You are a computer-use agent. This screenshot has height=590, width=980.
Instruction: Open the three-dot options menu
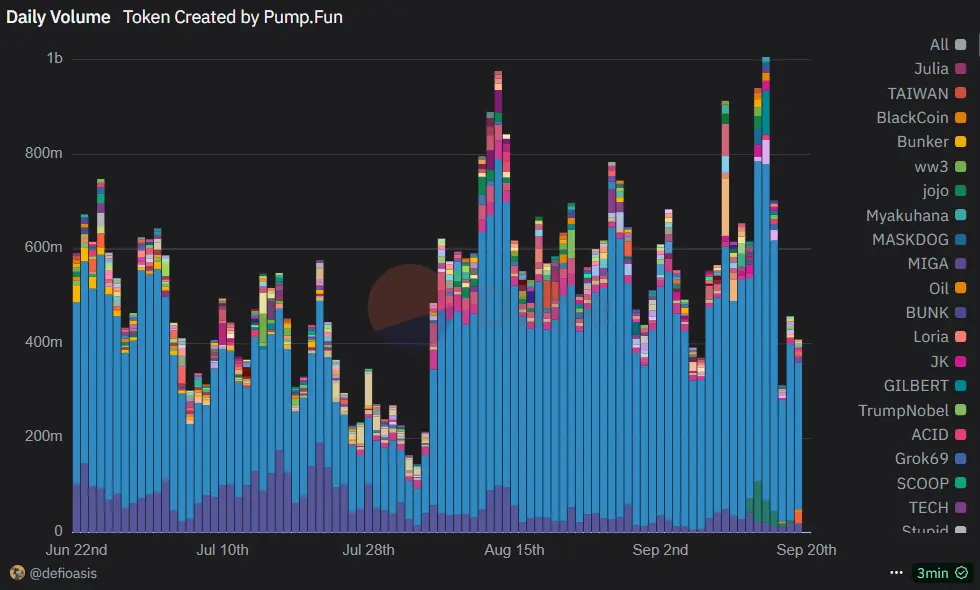(896, 572)
